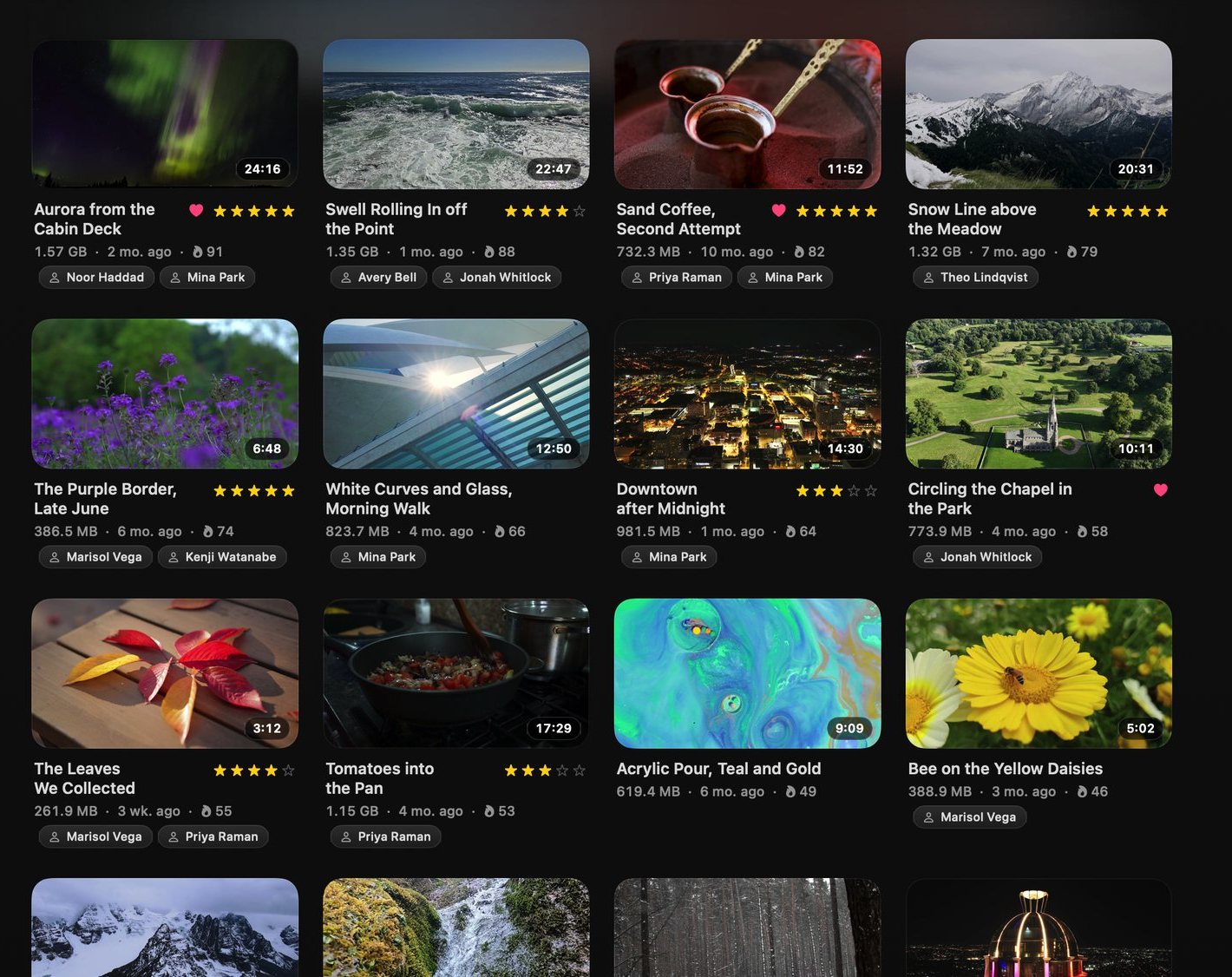Click the star rating for Snow Line above Meadow
The image size is (1232, 977).
pyautogui.click(x=1128, y=211)
